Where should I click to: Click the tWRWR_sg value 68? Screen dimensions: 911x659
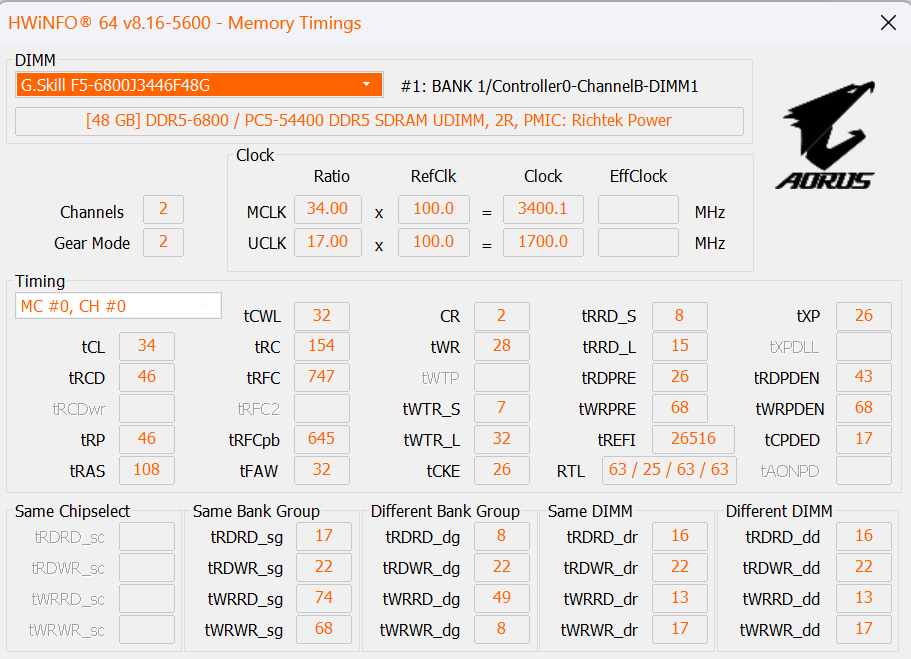click(x=324, y=629)
